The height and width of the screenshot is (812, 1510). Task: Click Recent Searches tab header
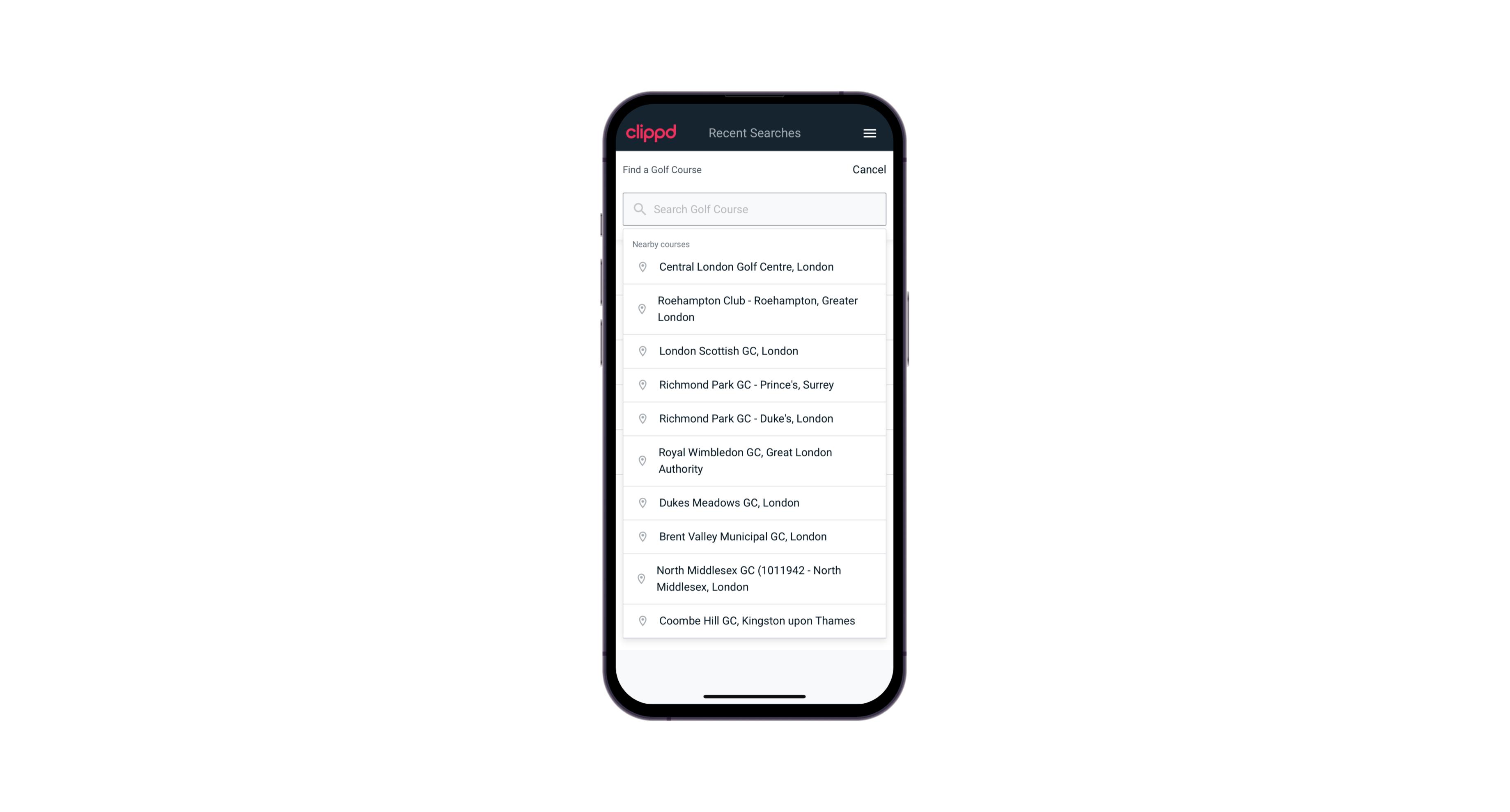[x=754, y=133]
